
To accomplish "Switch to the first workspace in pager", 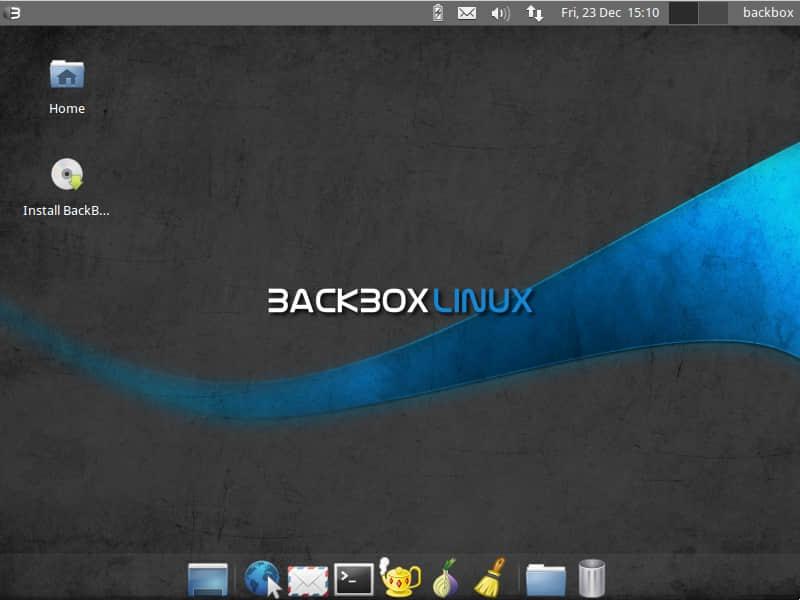I will (683, 13).
